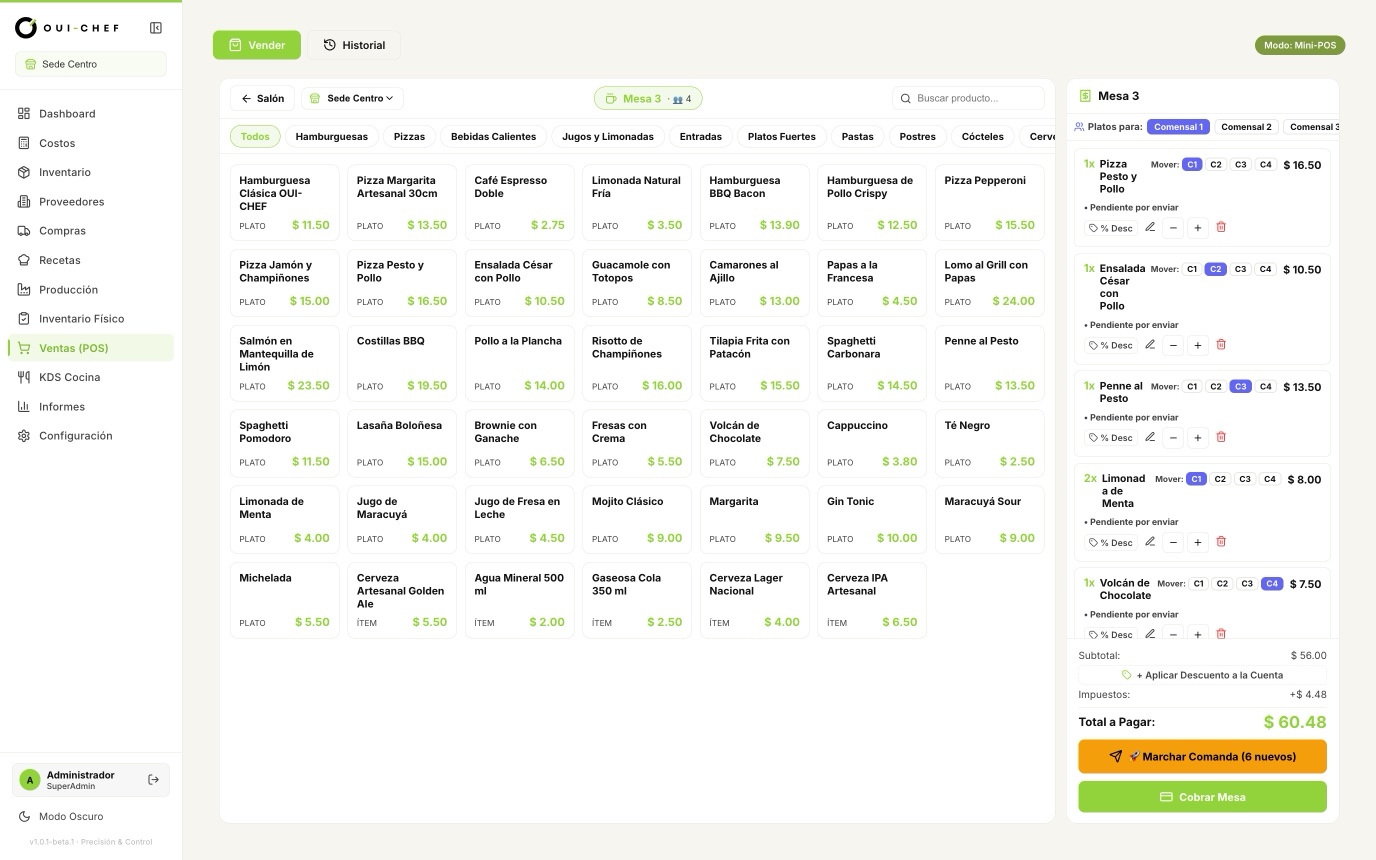Increase Penne al Pesto quantity with plus
The image size is (1376, 860).
coord(1197,437)
